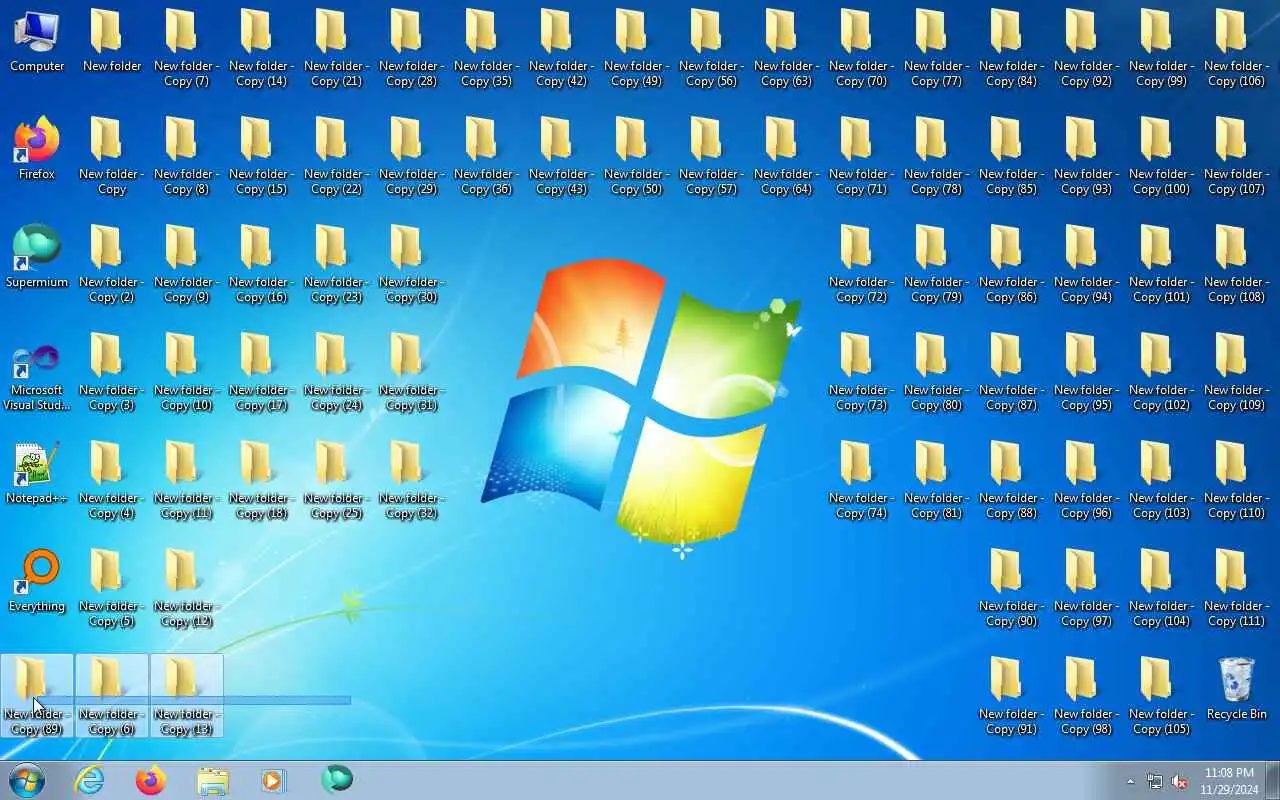Select the folder 'New folder - Copy (57)'
This screenshot has height=800, width=1280.
pyautogui.click(x=712, y=156)
